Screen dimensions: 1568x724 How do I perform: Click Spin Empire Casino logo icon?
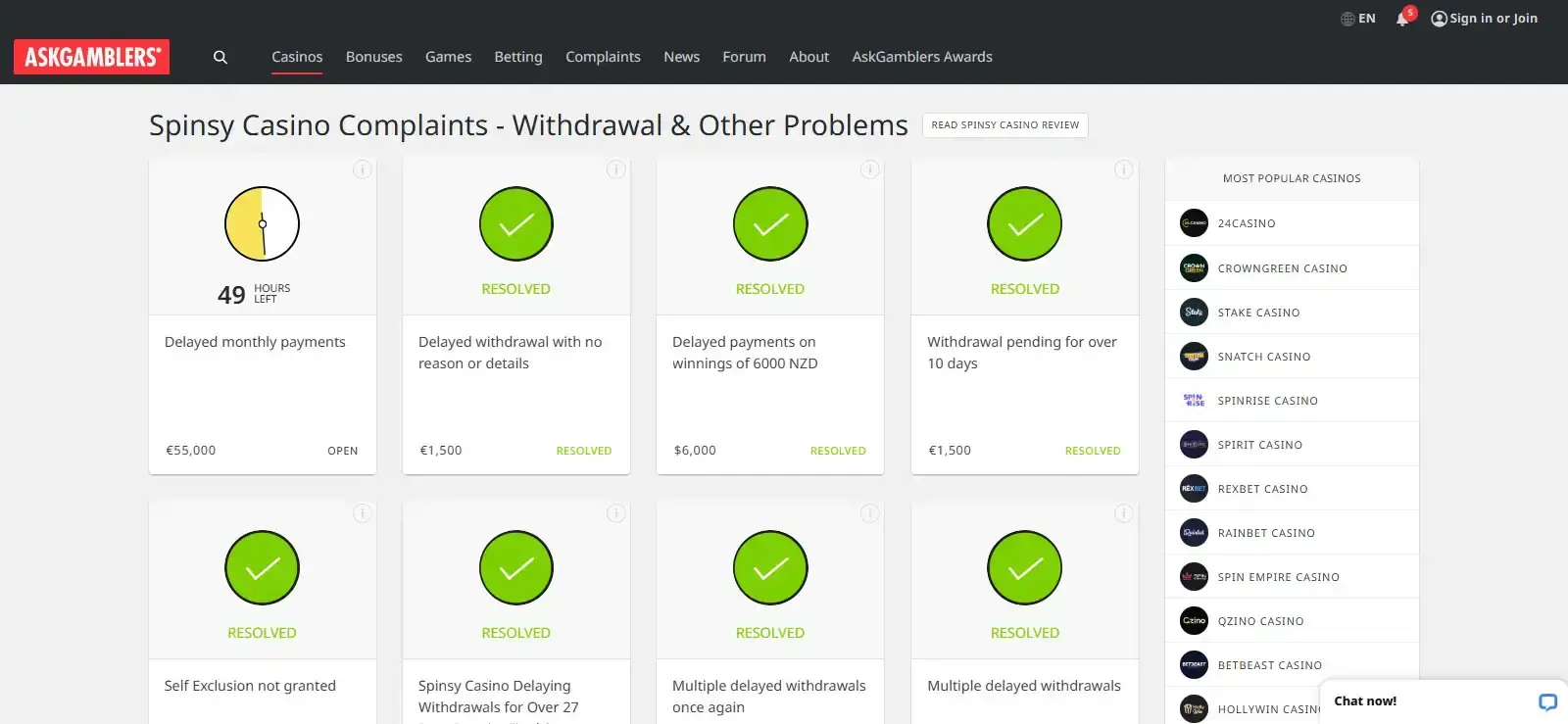pos(1194,576)
